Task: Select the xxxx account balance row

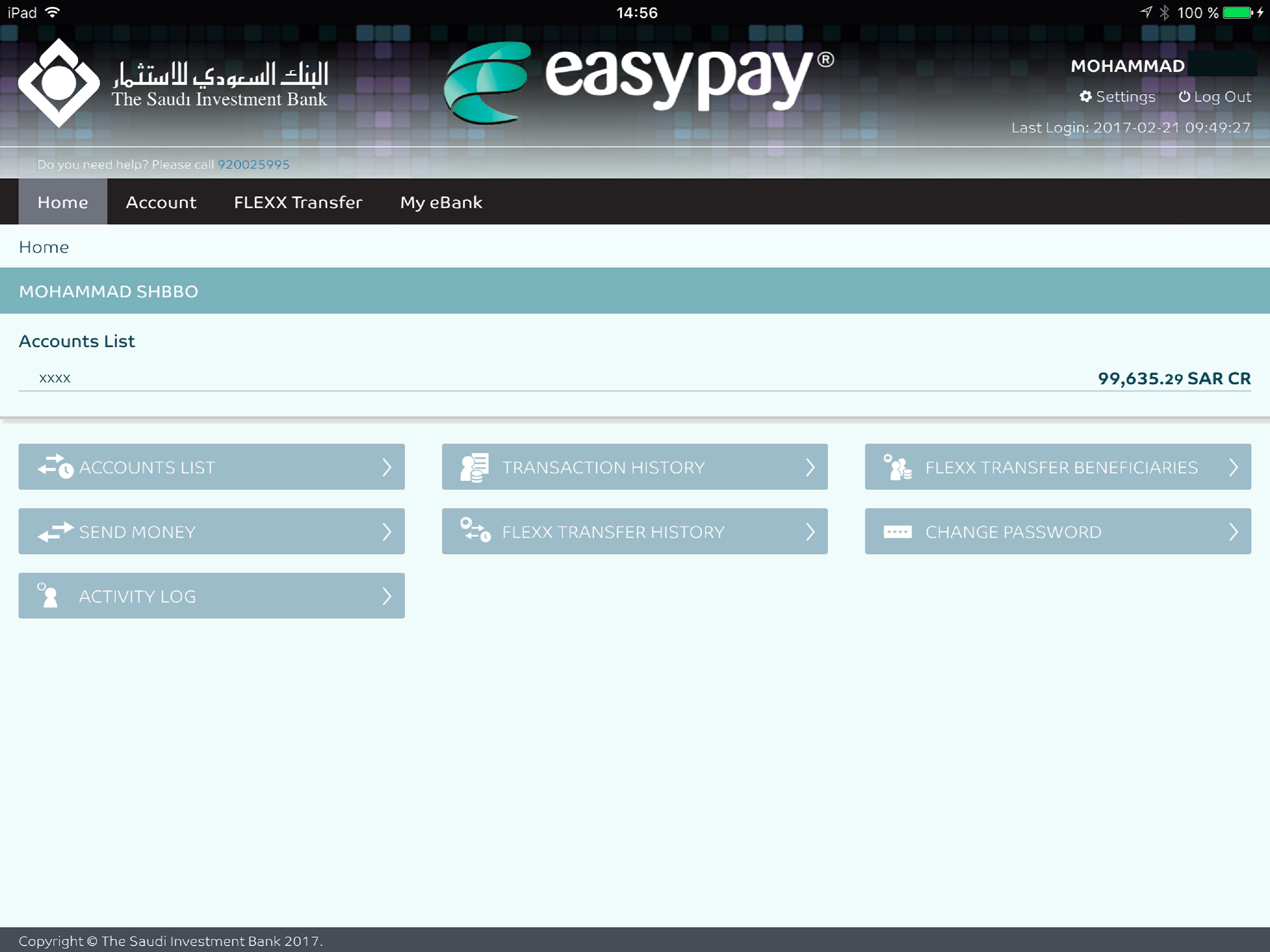Action: coord(635,378)
